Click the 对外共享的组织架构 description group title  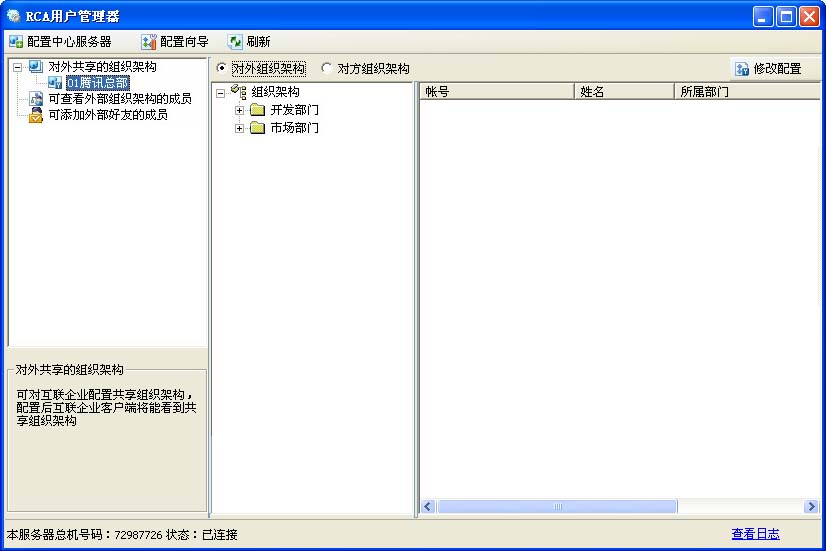70,369
